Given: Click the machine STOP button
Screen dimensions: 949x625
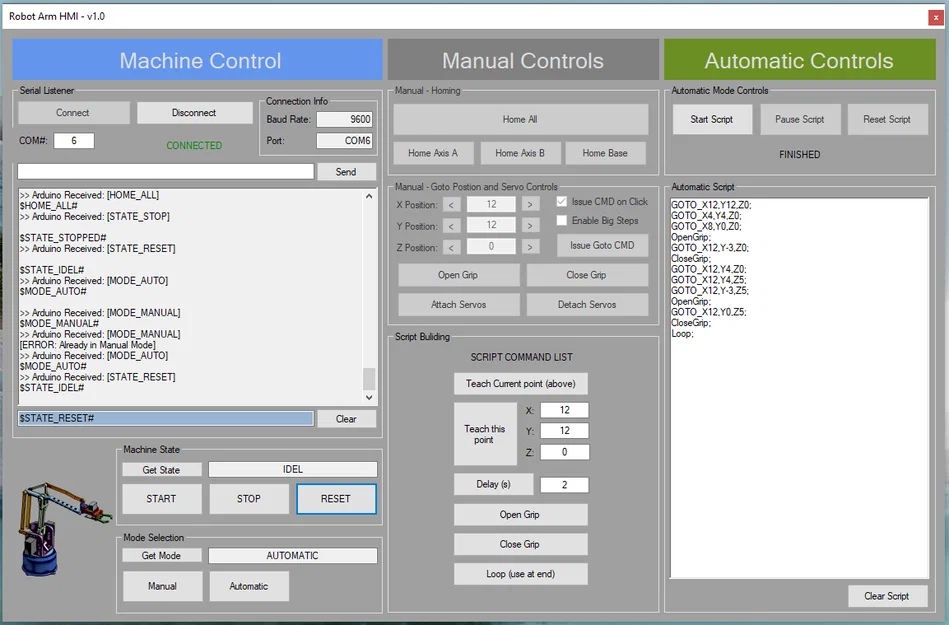Looking at the screenshot, I should [249, 499].
